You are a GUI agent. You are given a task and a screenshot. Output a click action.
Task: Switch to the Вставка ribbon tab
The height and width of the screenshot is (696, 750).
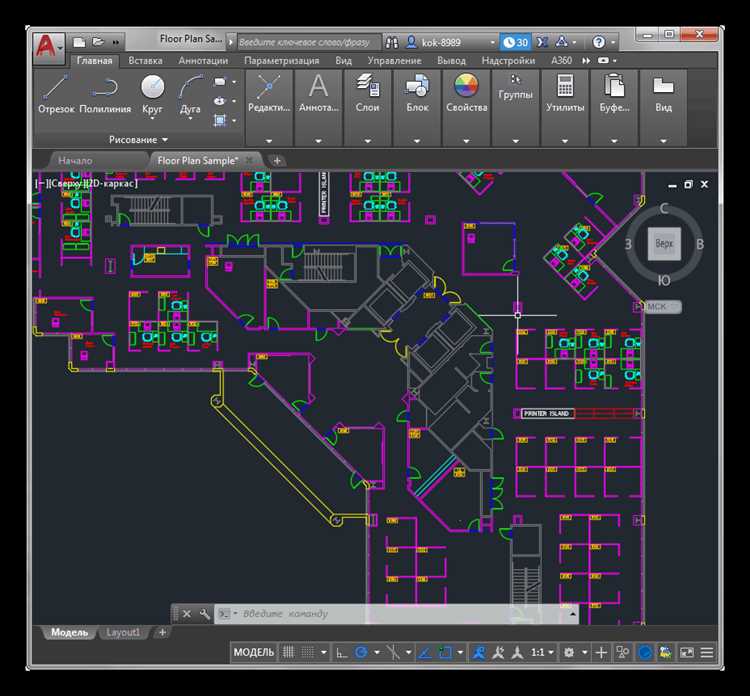click(x=145, y=61)
